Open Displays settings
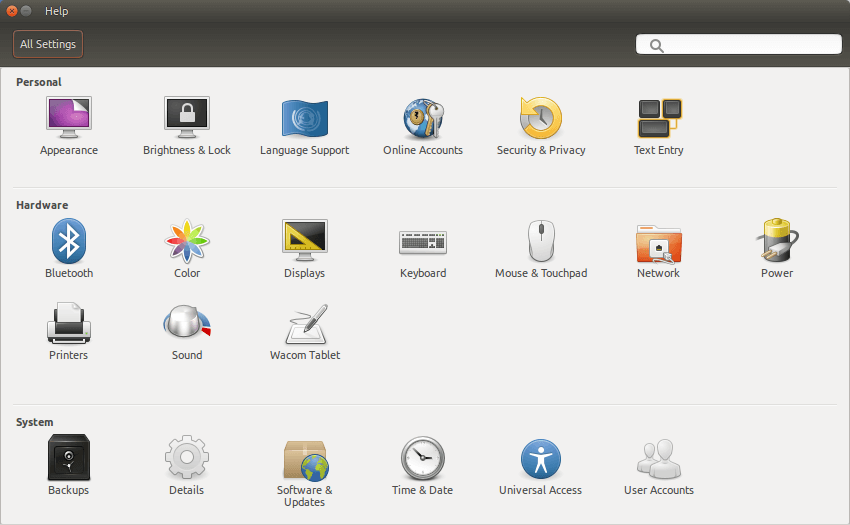The width and height of the screenshot is (850, 525). [305, 249]
